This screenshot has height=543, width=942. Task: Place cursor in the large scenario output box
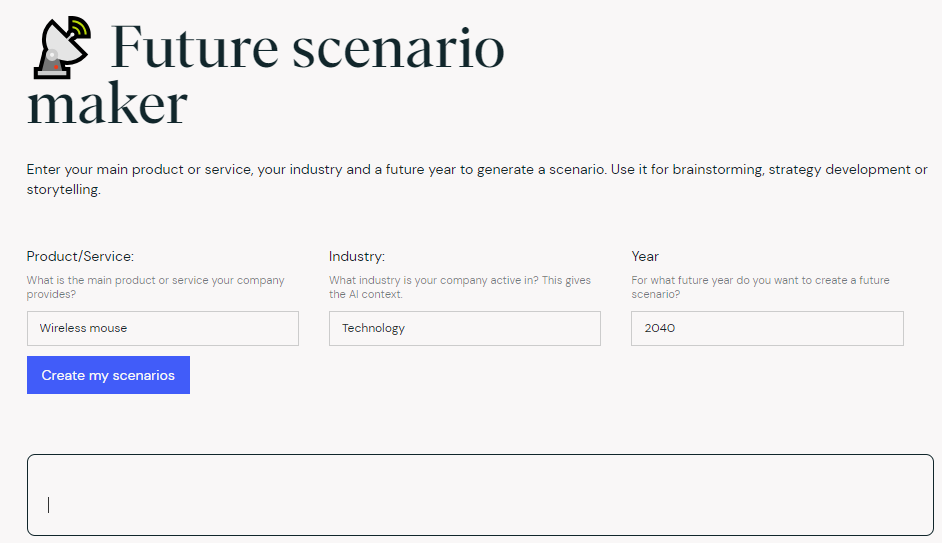click(480, 495)
